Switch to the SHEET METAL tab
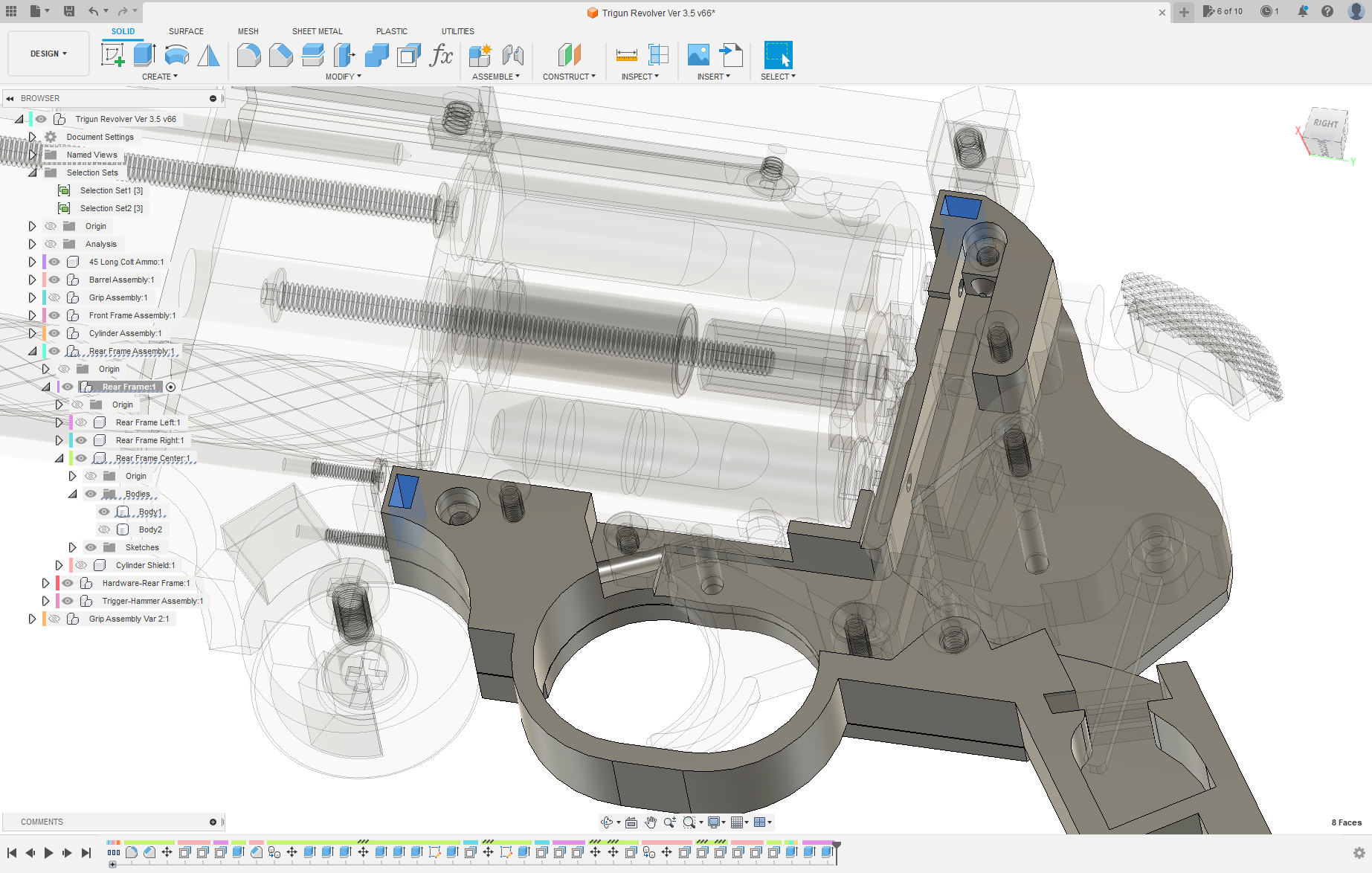This screenshot has height=873, width=1372. tap(317, 31)
